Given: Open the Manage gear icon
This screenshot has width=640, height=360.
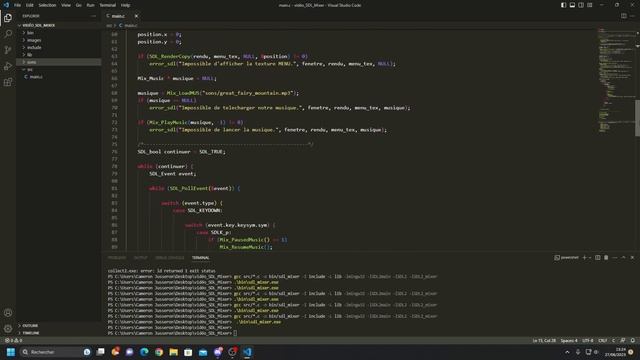Looking at the screenshot, I should 8,329.
